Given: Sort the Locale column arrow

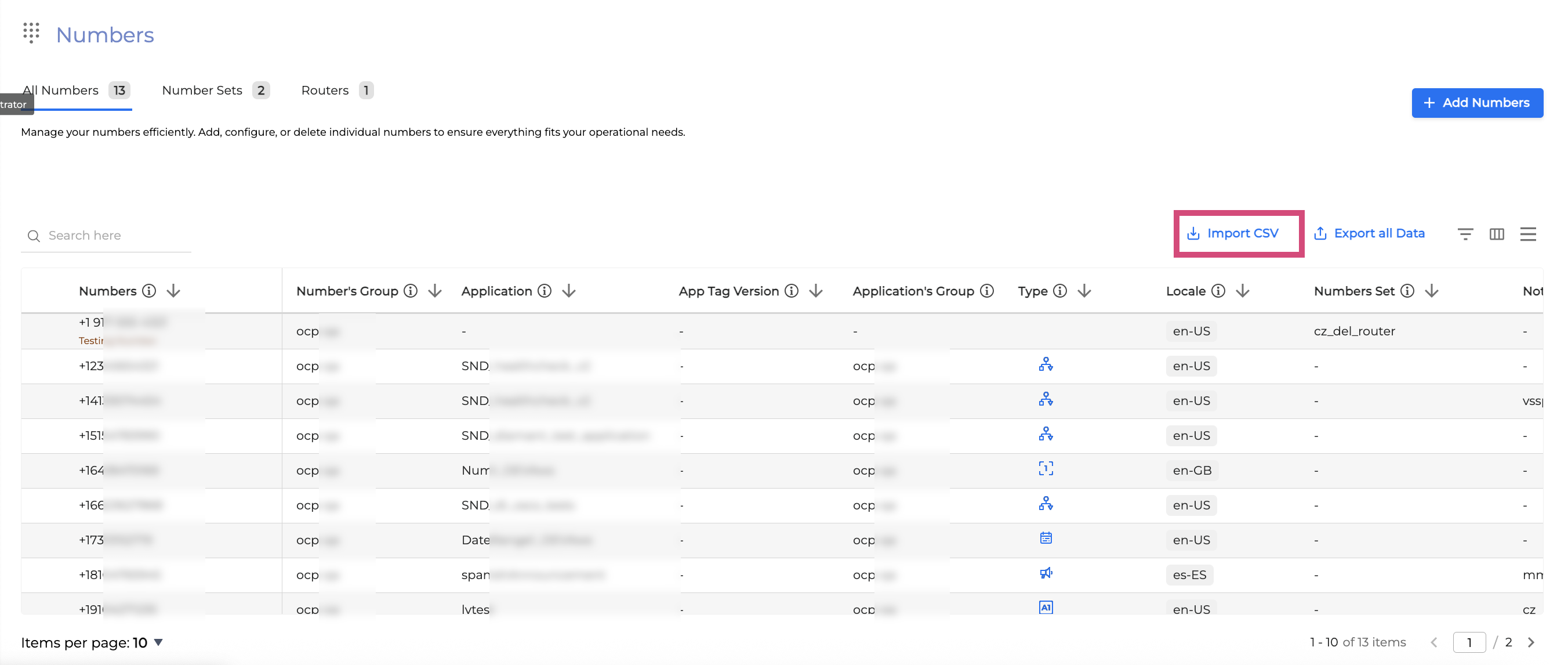Looking at the screenshot, I should [x=1242, y=291].
